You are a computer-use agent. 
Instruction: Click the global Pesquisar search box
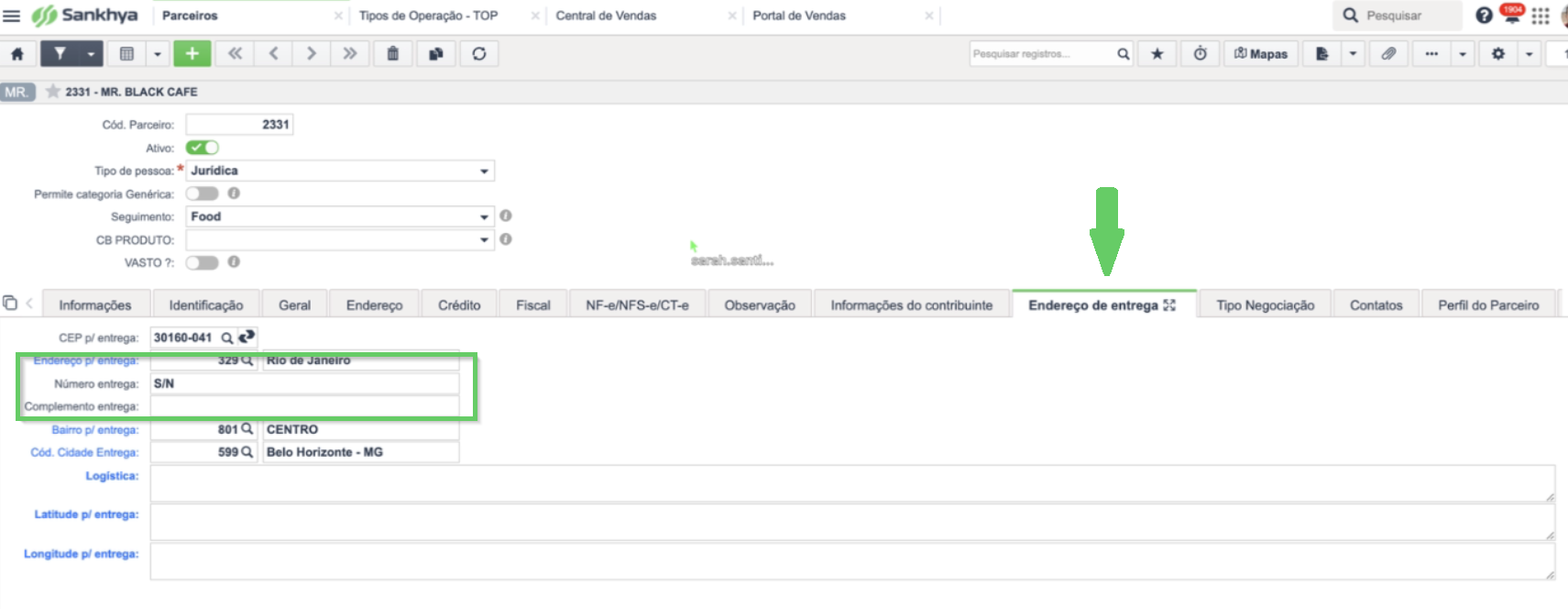click(1398, 16)
